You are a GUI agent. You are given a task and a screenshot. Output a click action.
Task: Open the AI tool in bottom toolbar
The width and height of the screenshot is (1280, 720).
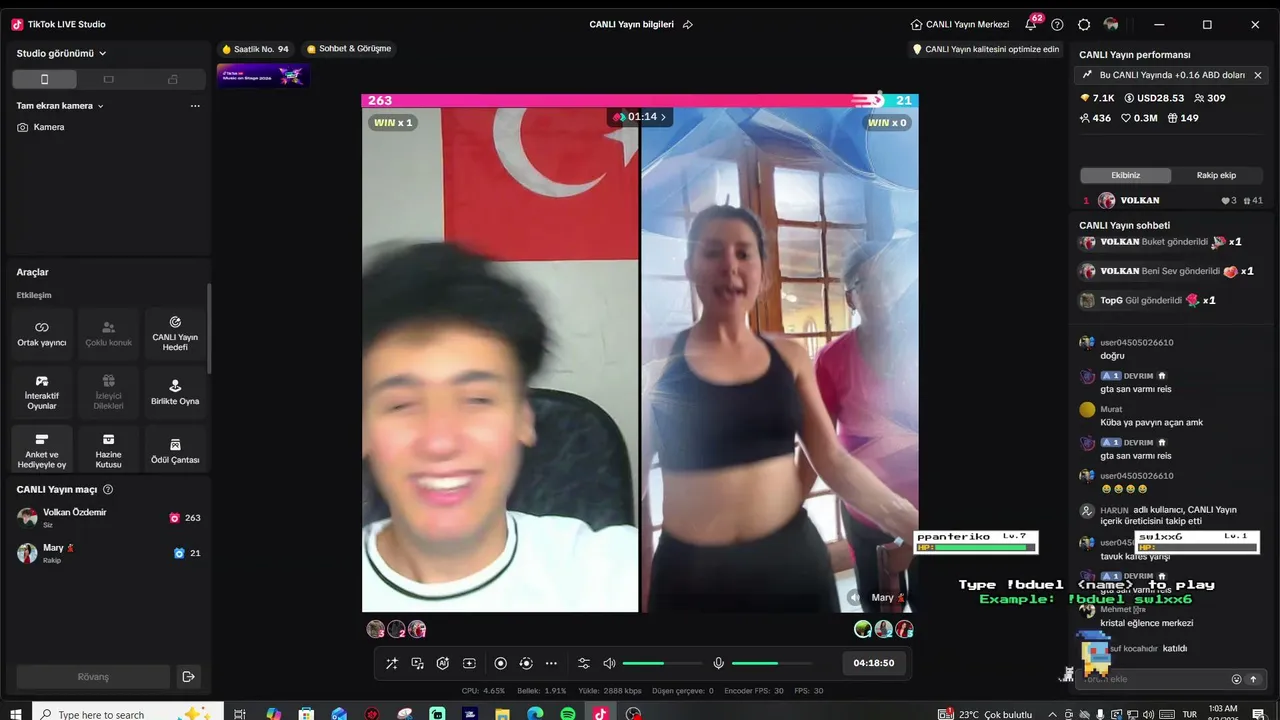point(443,663)
